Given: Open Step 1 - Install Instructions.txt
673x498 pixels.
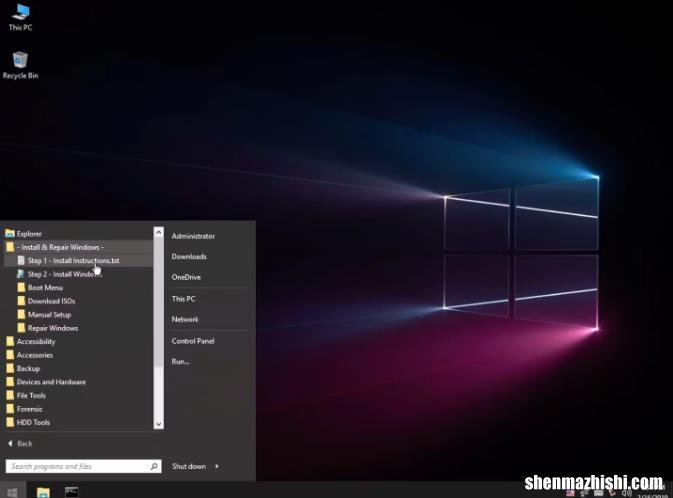Looking at the screenshot, I should [x=78, y=261].
